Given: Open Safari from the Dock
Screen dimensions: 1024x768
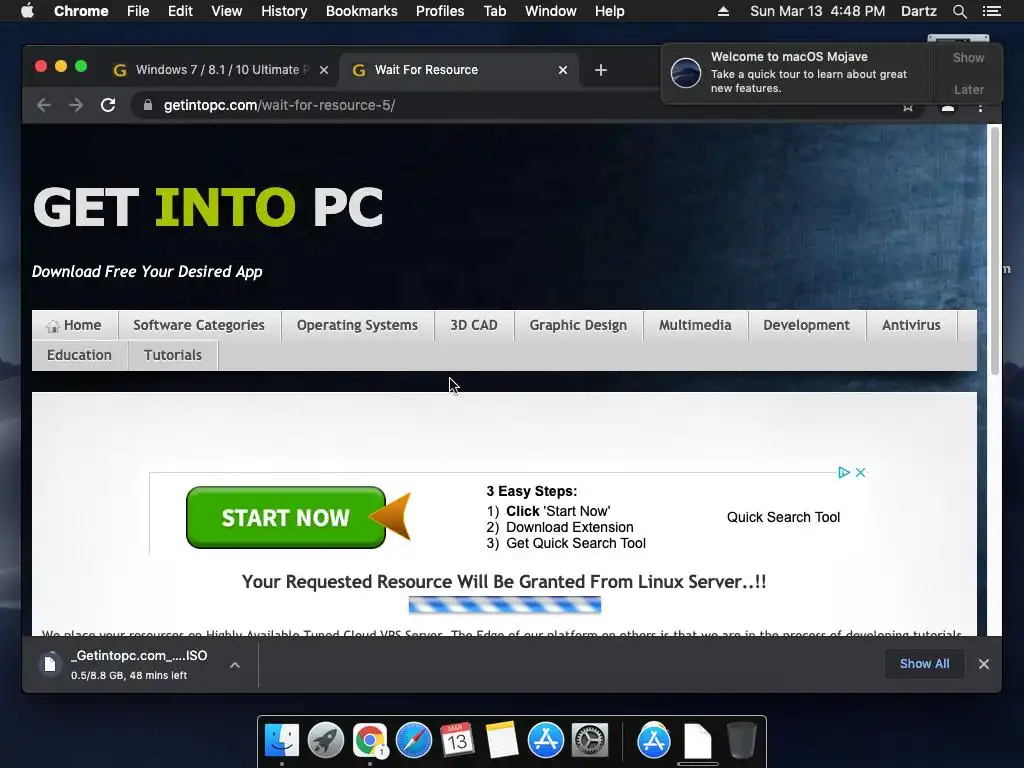Looking at the screenshot, I should coord(413,741).
